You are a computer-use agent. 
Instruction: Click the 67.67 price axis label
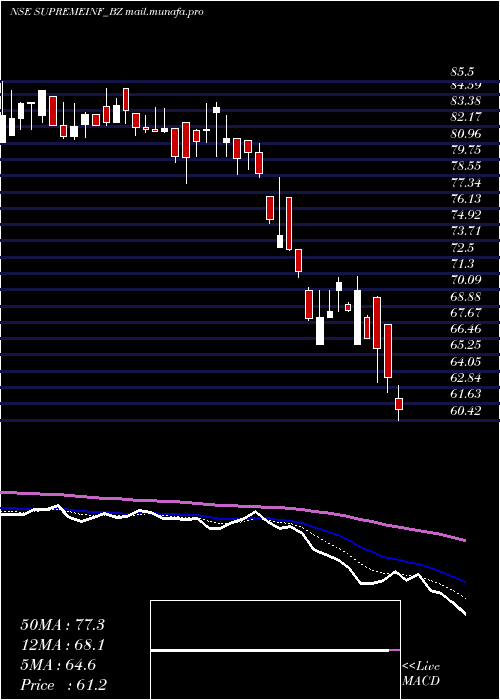pos(466,312)
